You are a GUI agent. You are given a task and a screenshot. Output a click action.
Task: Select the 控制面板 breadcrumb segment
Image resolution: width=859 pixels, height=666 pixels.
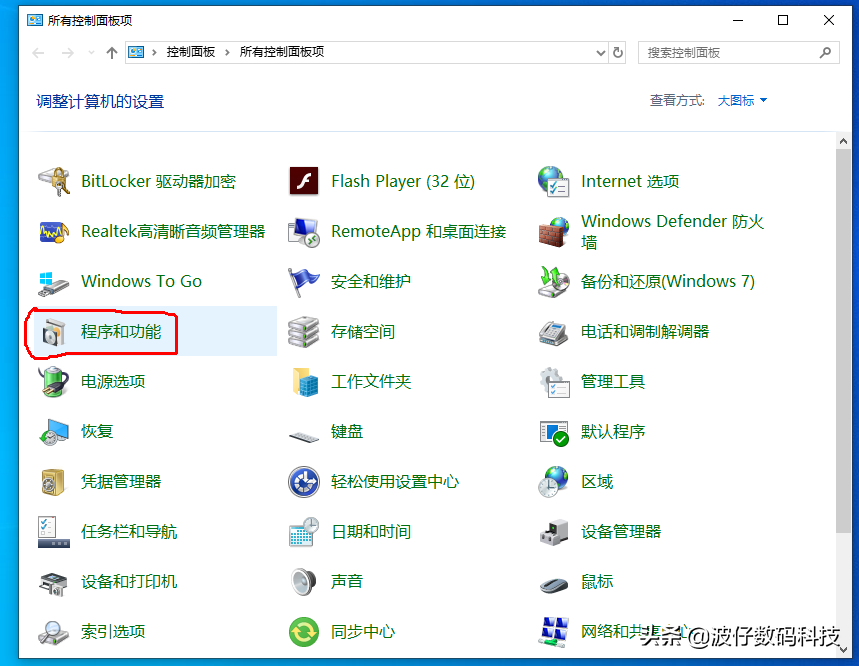(191, 52)
